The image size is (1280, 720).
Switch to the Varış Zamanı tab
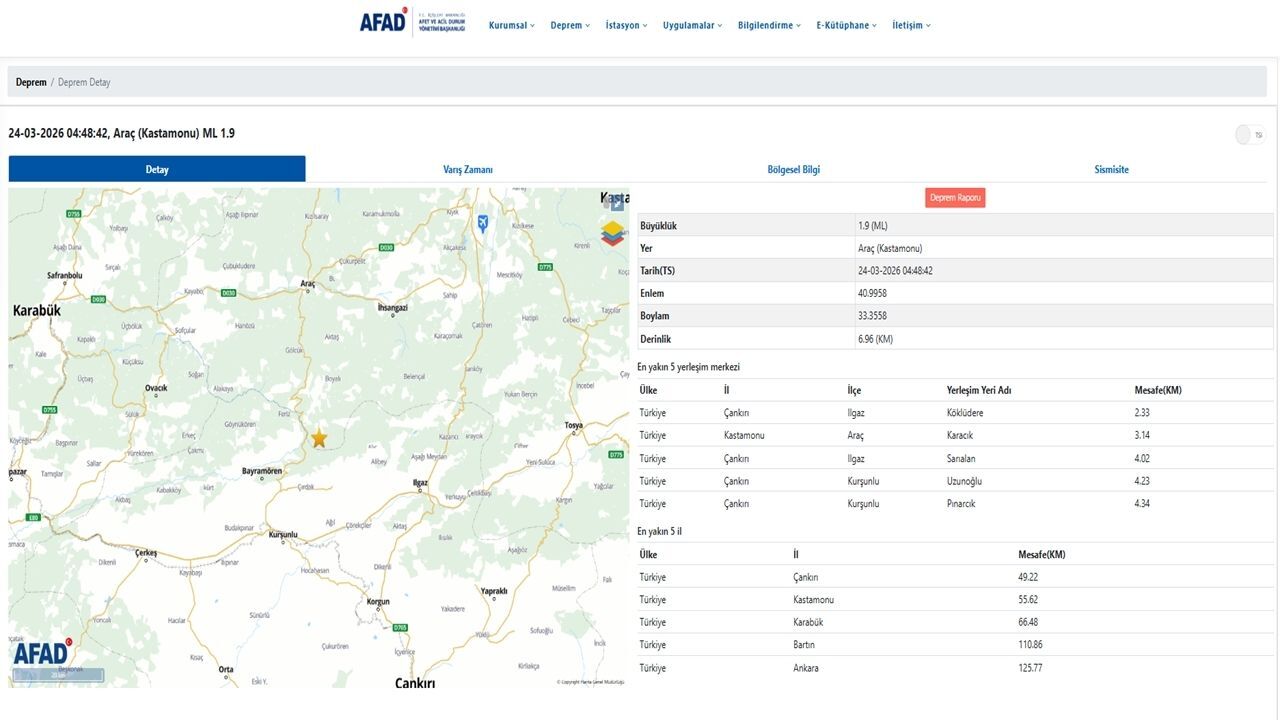click(468, 170)
